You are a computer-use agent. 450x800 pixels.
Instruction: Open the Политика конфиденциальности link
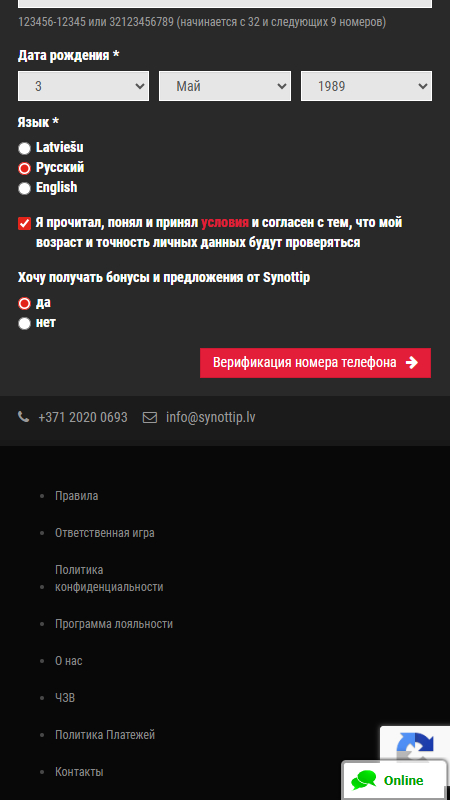pyautogui.click(x=109, y=578)
